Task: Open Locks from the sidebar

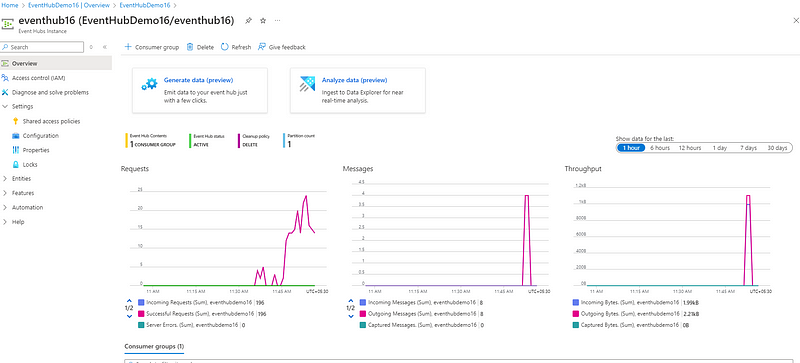Action: point(30,164)
